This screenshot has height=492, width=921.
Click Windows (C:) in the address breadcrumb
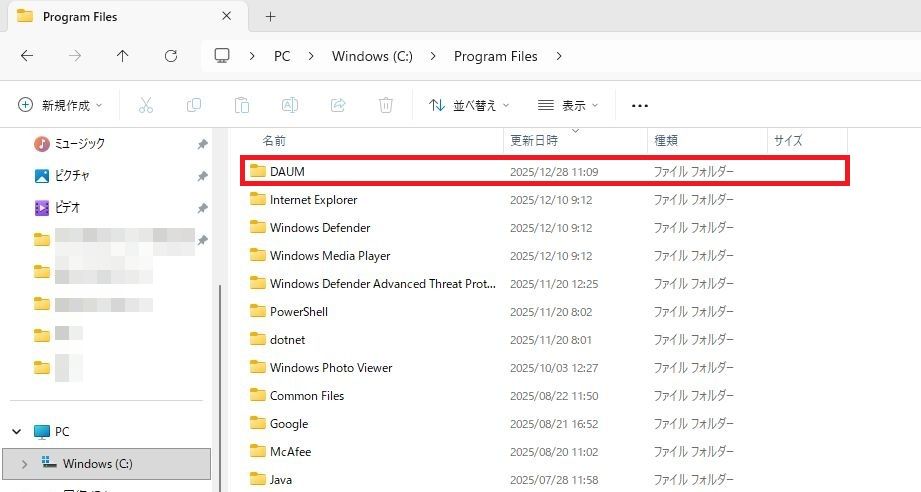(372, 56)
